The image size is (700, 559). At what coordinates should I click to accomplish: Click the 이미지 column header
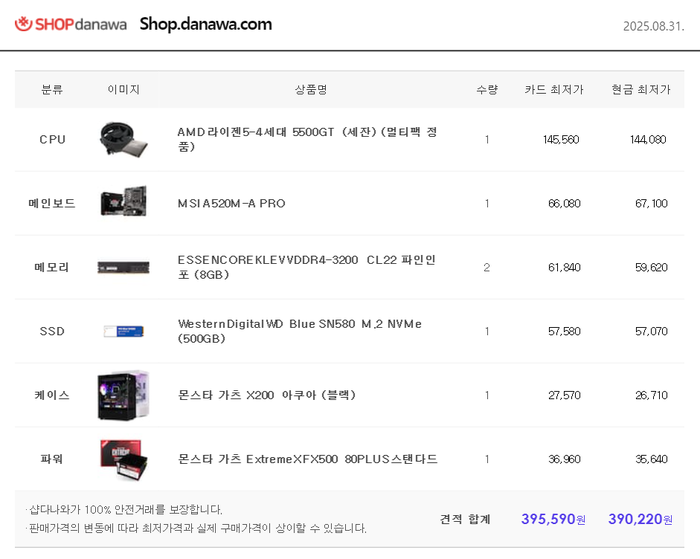pyautogui.click(x=124, y=90)
